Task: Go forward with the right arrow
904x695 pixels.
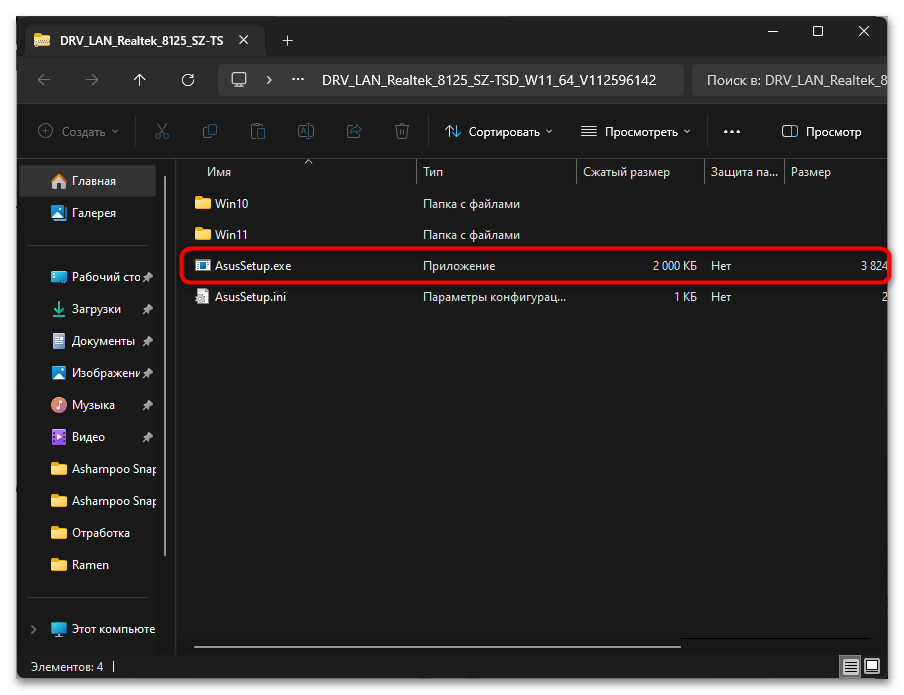Action: pos(92,80)
